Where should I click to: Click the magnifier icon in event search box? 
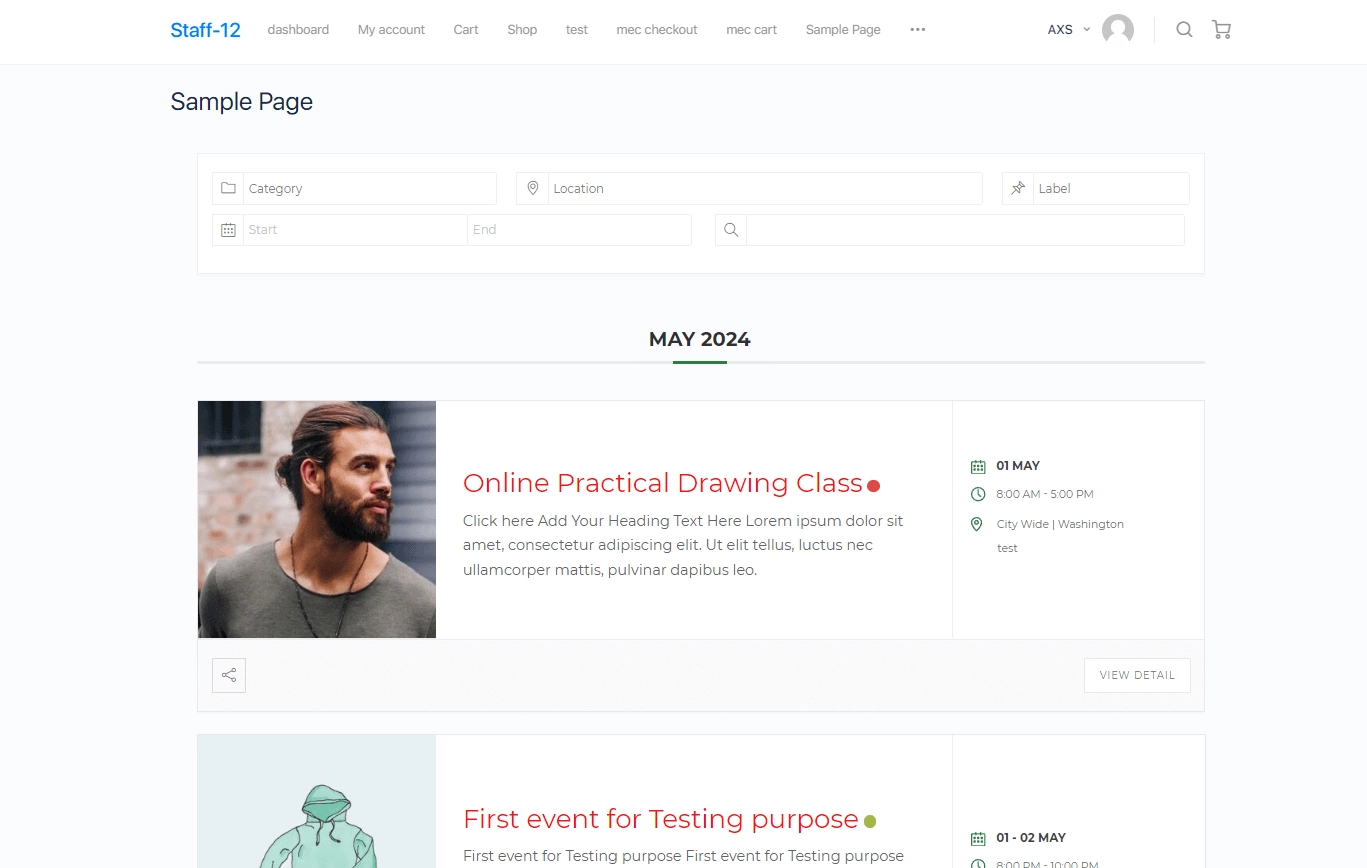tap(731, 230)
